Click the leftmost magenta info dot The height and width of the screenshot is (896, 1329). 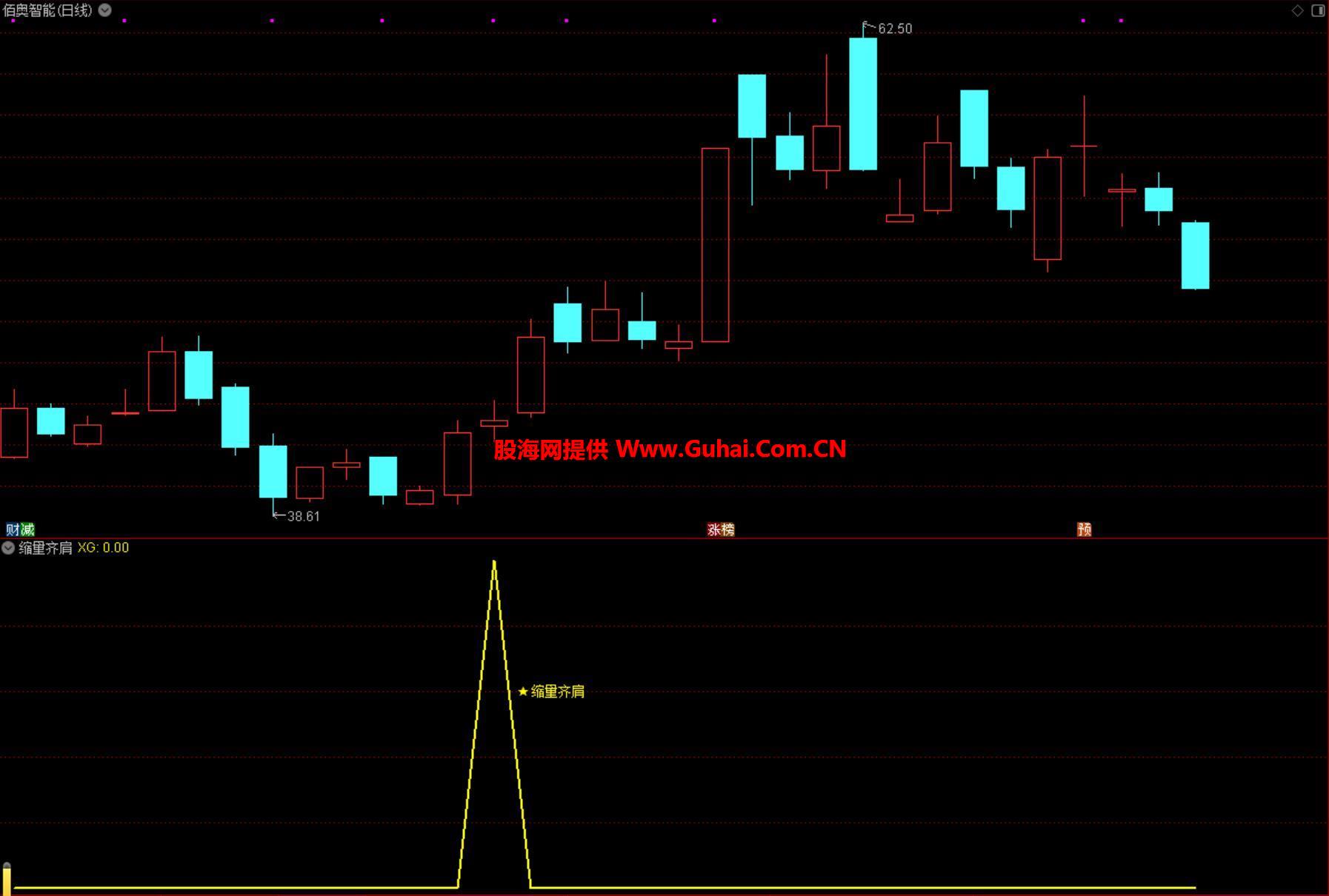coord(14,21)
